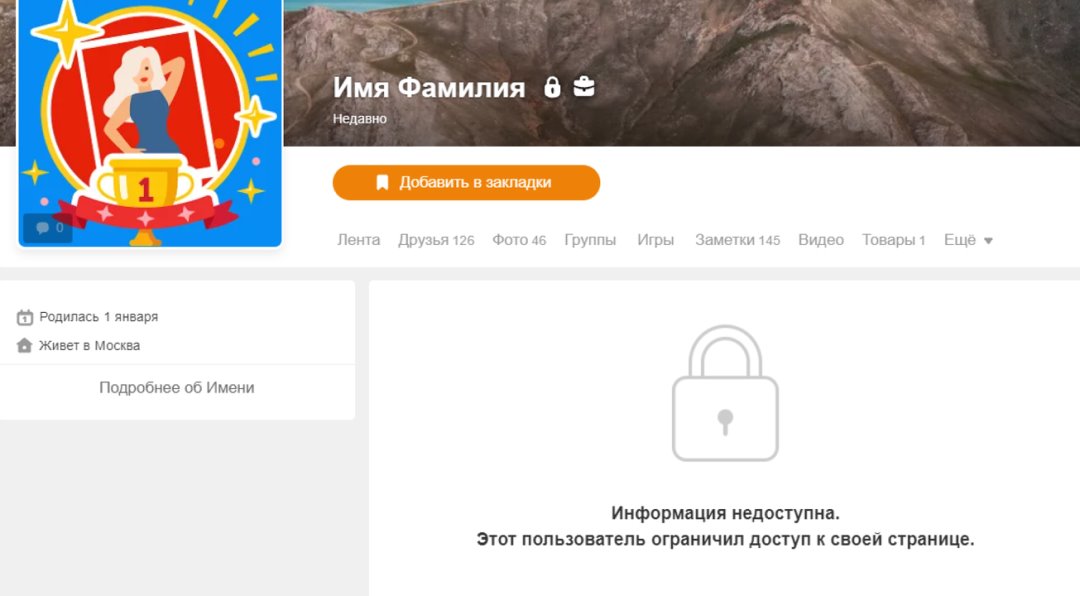Click the bookmark icon in the orange button
The width and height of the screenshot is (1080, 596).
coord(382,183)
